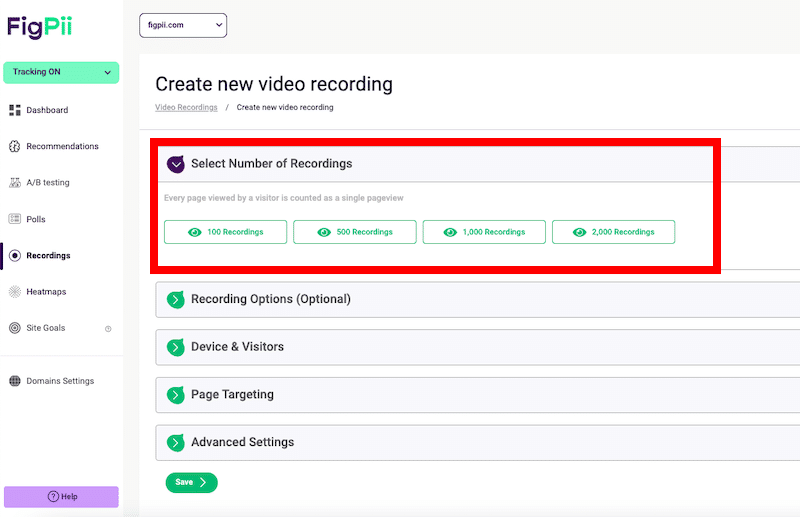
Task: Click the Domains Settings globe icon
Action: 15,381
